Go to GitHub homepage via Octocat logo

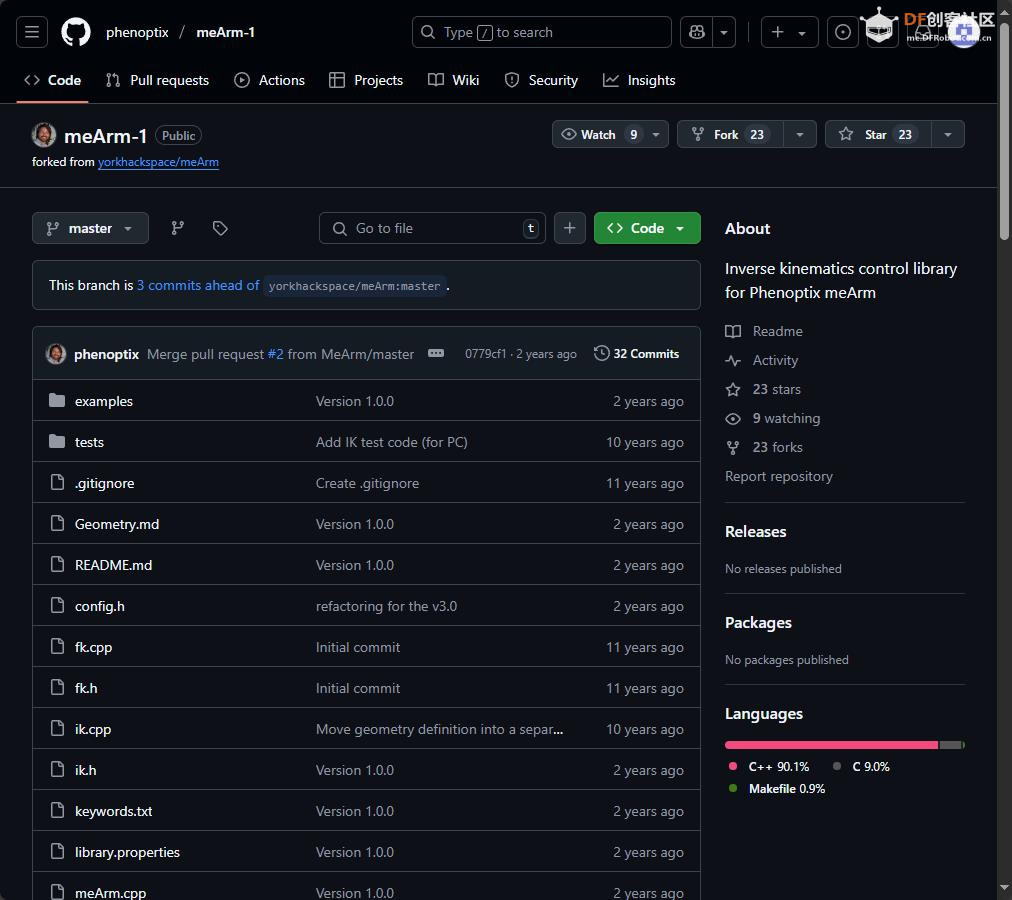click(x=76, y=32)
